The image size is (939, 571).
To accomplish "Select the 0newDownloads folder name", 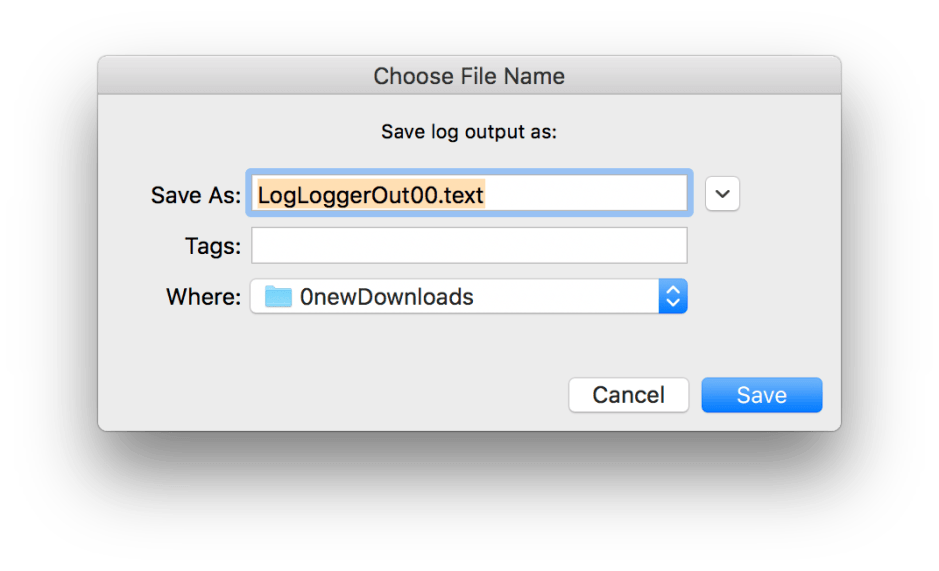I will (x=386, y=297).
